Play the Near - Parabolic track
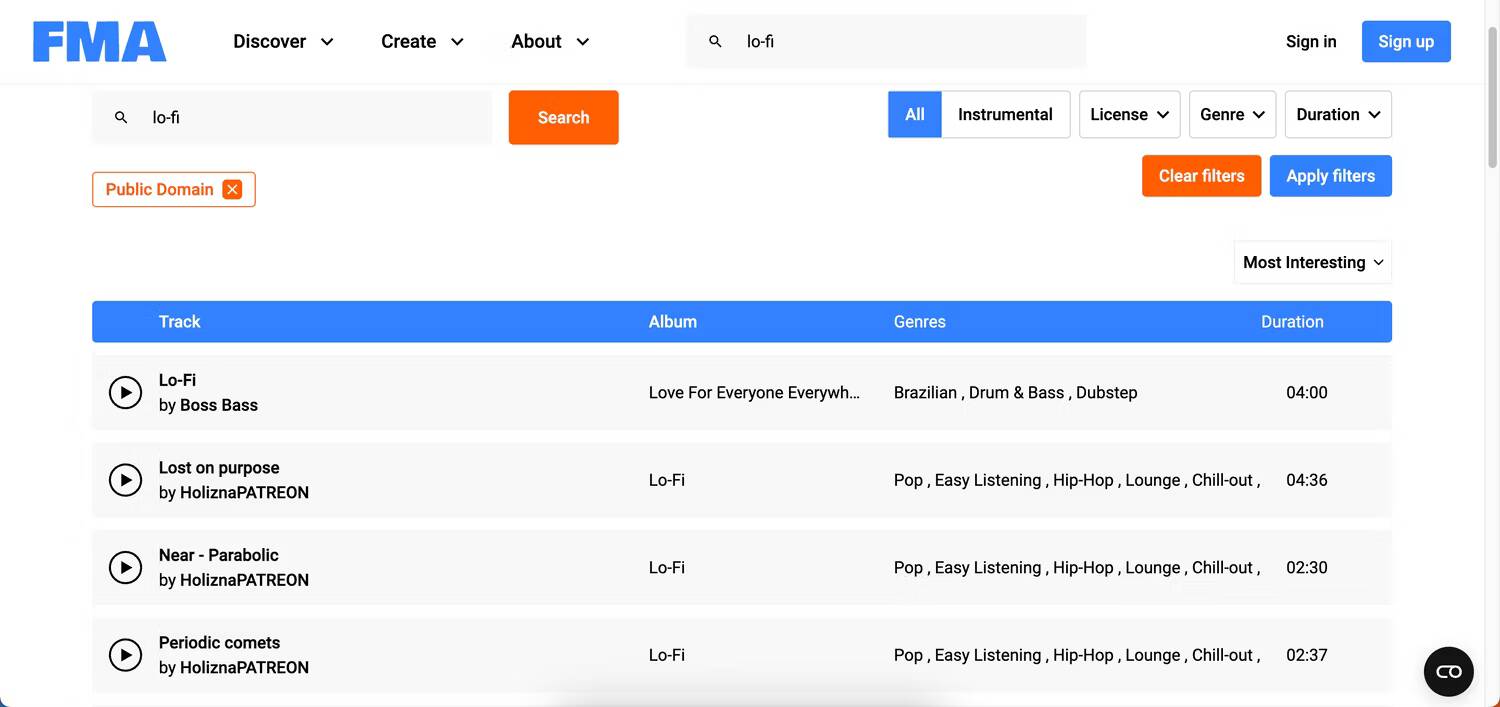 [125, 568]
